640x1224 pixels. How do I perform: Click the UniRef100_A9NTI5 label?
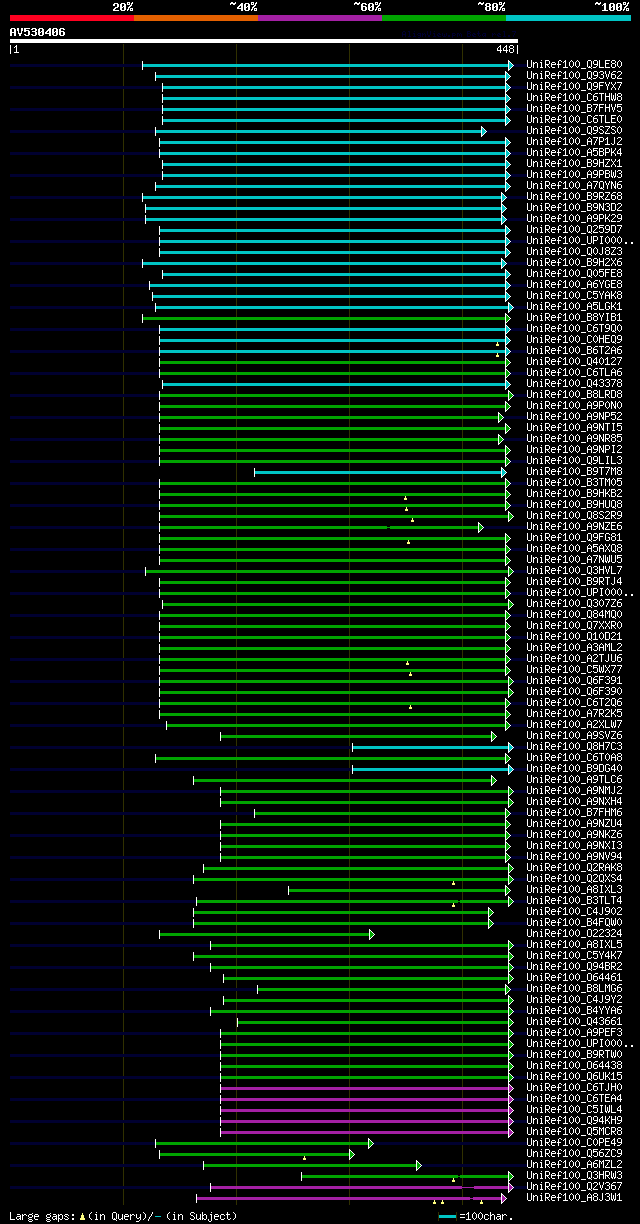[574, 428]
